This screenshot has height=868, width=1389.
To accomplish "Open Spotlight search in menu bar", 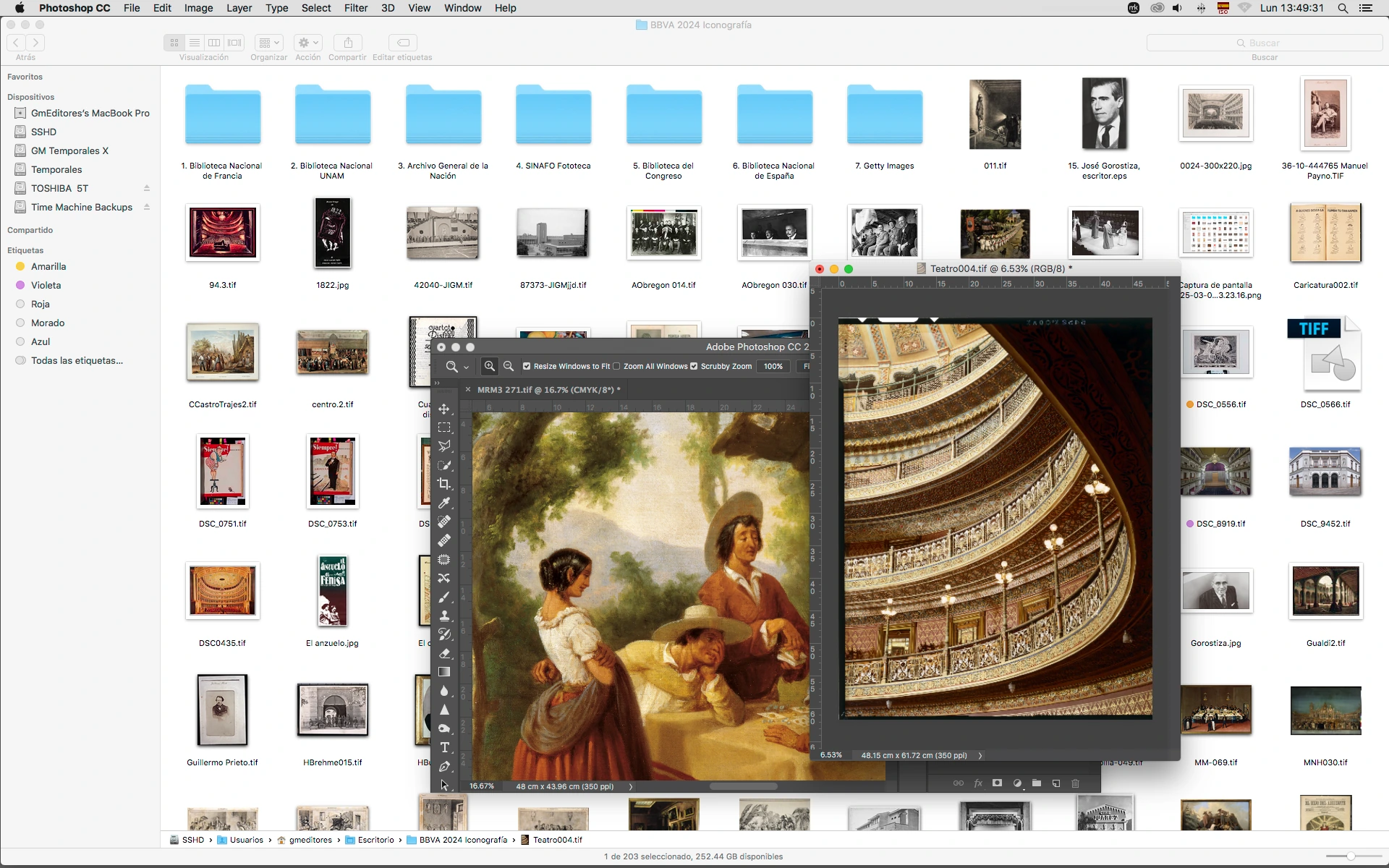I will click(x=1343, y=8).
